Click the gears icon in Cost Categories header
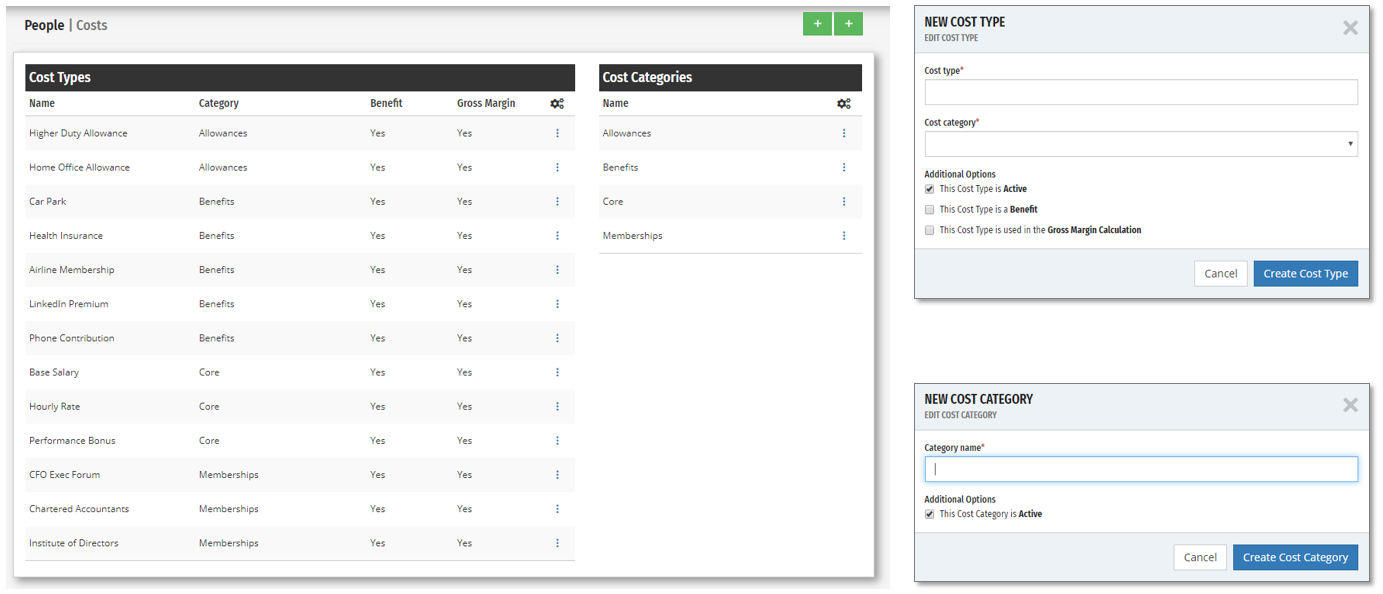 pos(844,103)
